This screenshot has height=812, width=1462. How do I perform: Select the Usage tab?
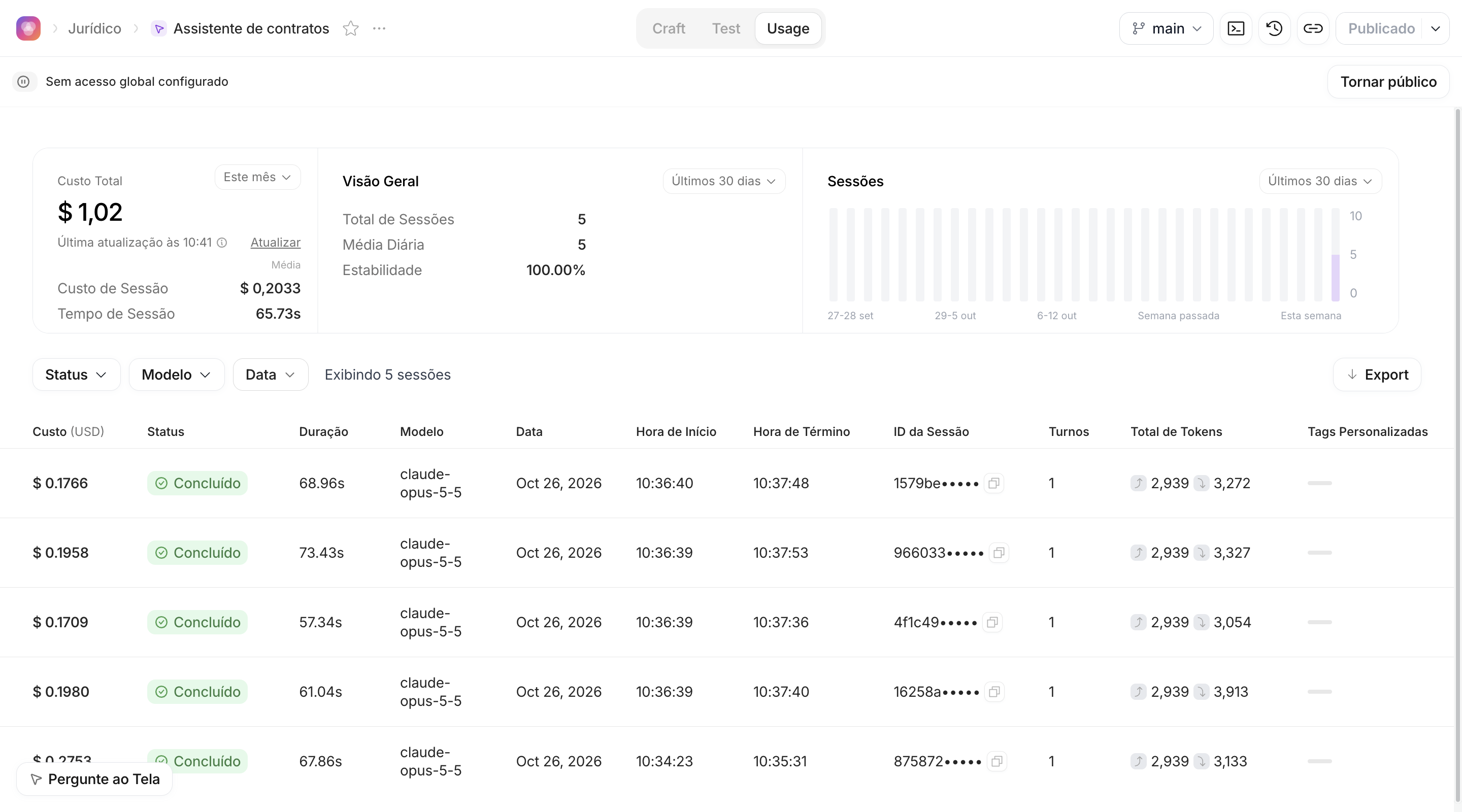[x=788, y=28]
